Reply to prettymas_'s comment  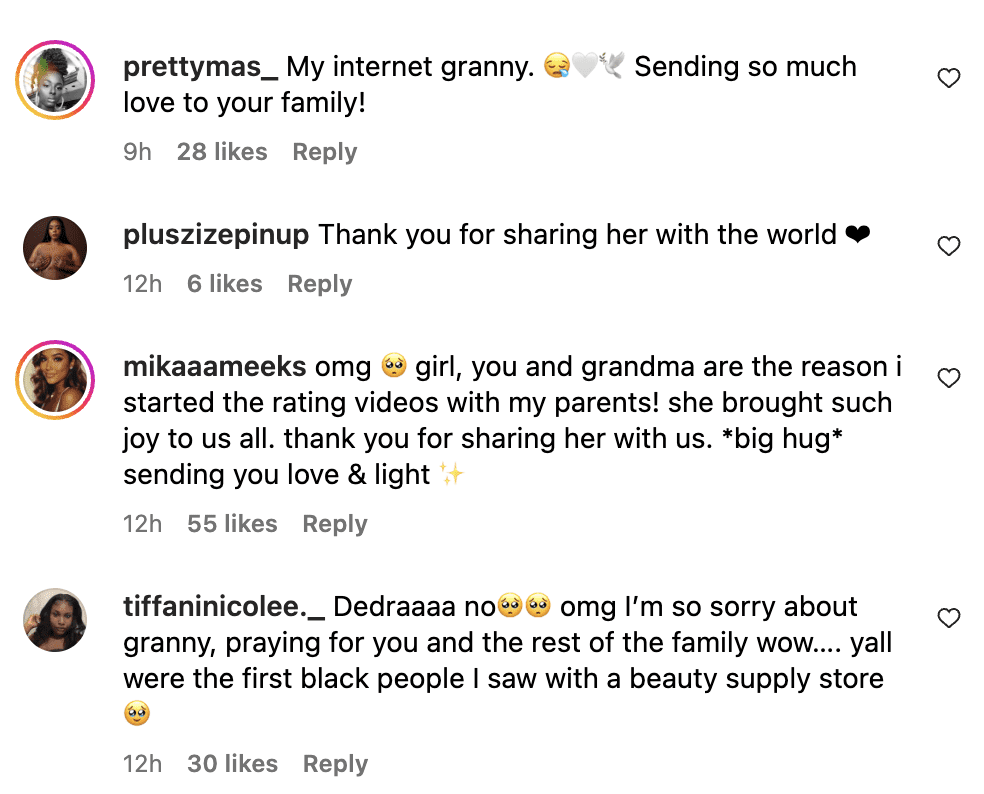324,151
